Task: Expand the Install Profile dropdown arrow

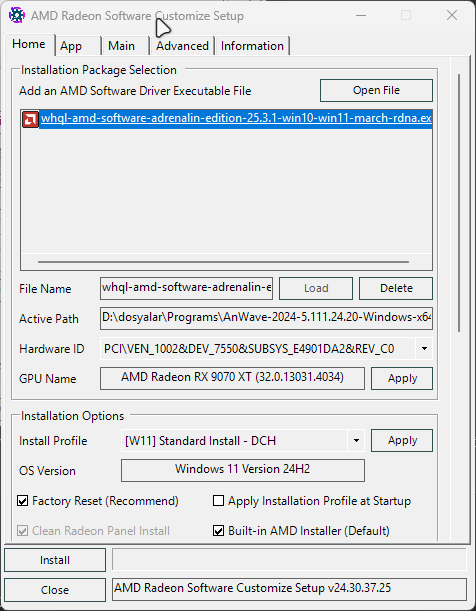Action: pos(356,441)
